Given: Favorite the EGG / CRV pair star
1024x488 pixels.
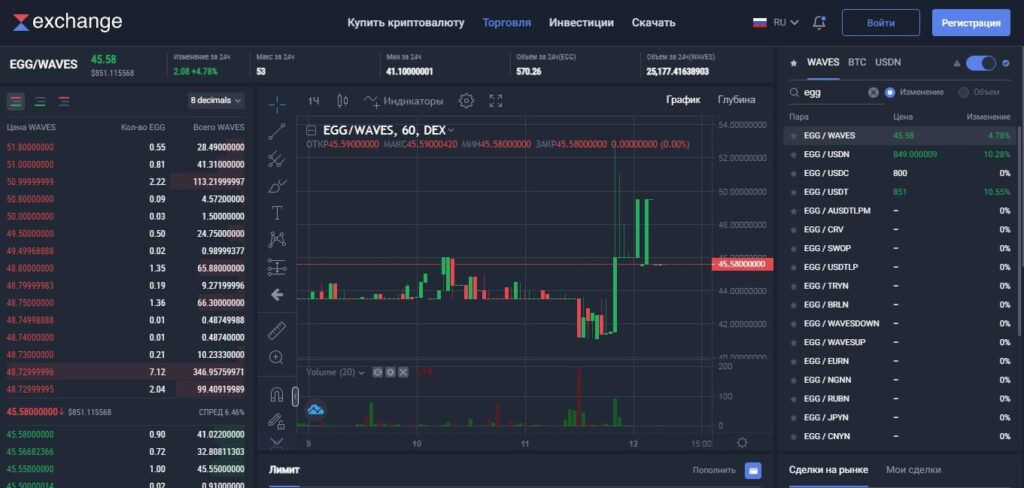Looking at the screenshot, I should point(793,230).
